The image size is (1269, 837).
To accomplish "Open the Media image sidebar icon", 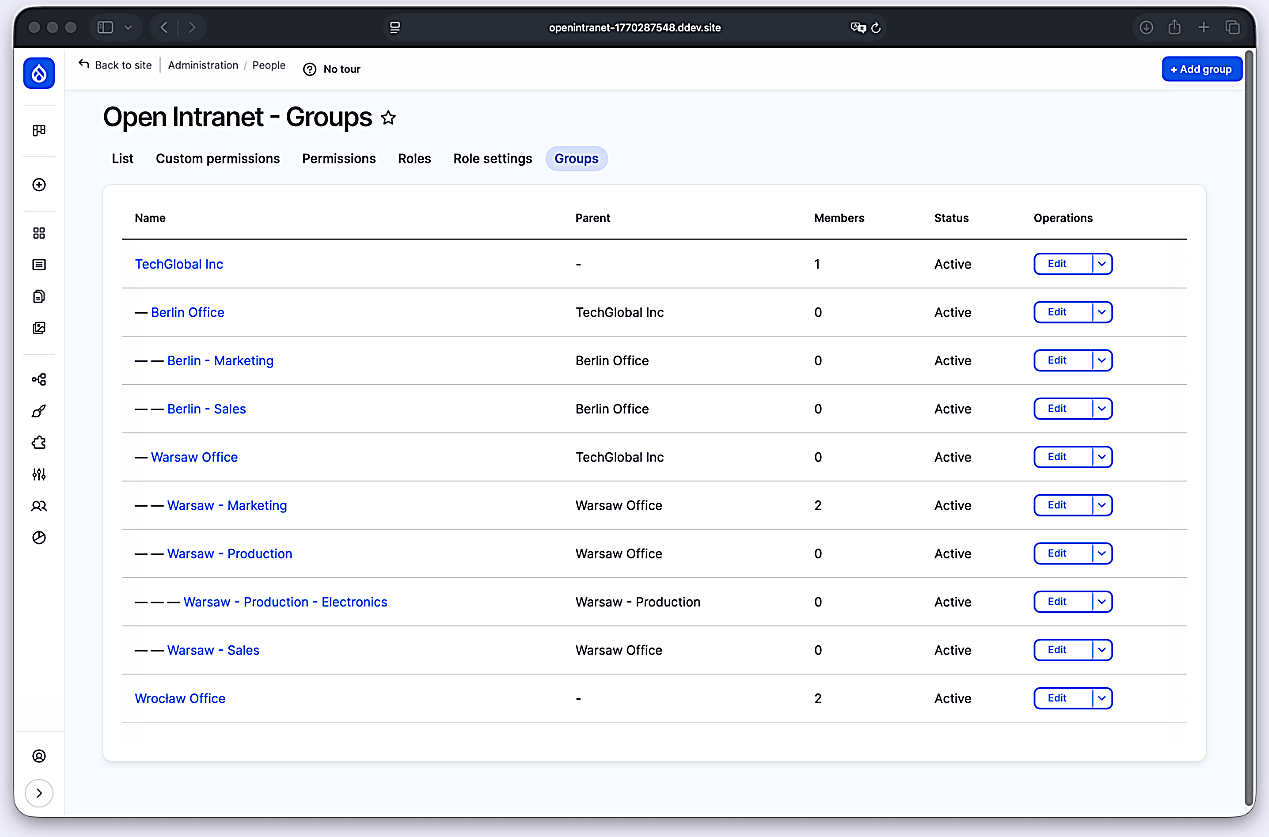I will (x=39, y=328).
